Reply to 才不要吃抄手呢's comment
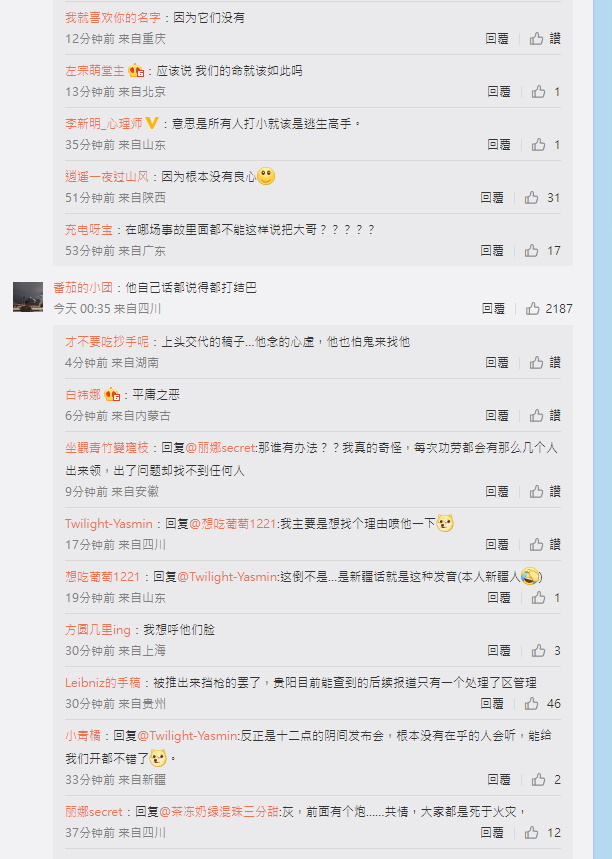The height and width of the screenshot is (859, 612). click(x=497, y=363)
